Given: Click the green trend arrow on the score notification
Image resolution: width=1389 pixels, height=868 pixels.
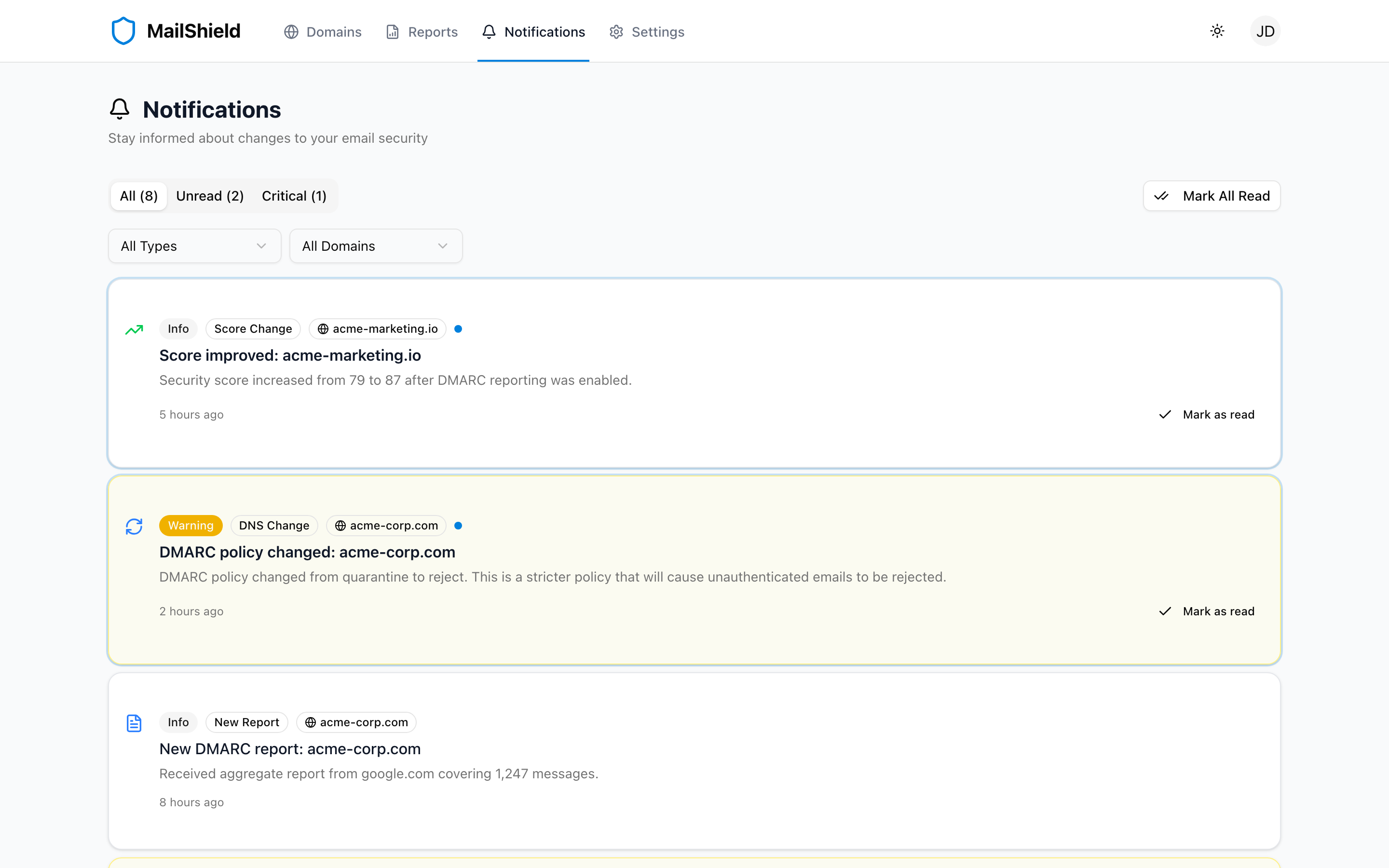Looking at the screenshot, I should [x=134, y=329].
